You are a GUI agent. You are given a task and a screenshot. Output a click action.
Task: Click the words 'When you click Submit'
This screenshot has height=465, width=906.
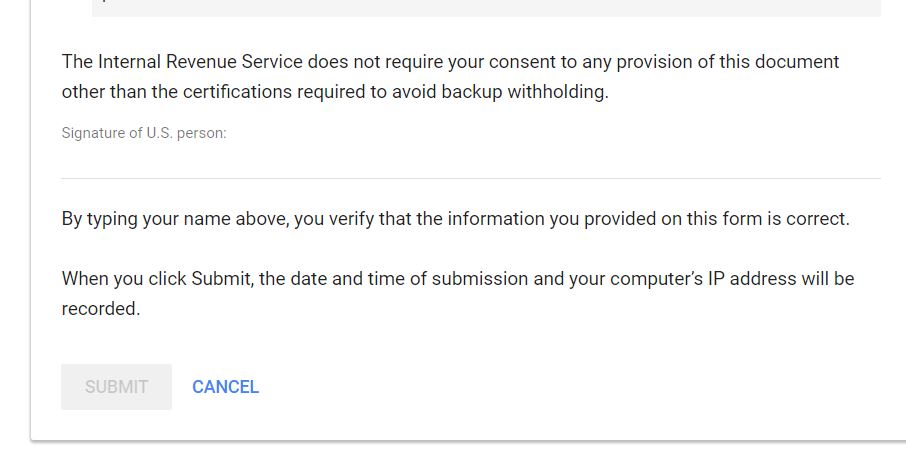pyautogui.click(x=157, y=279)
